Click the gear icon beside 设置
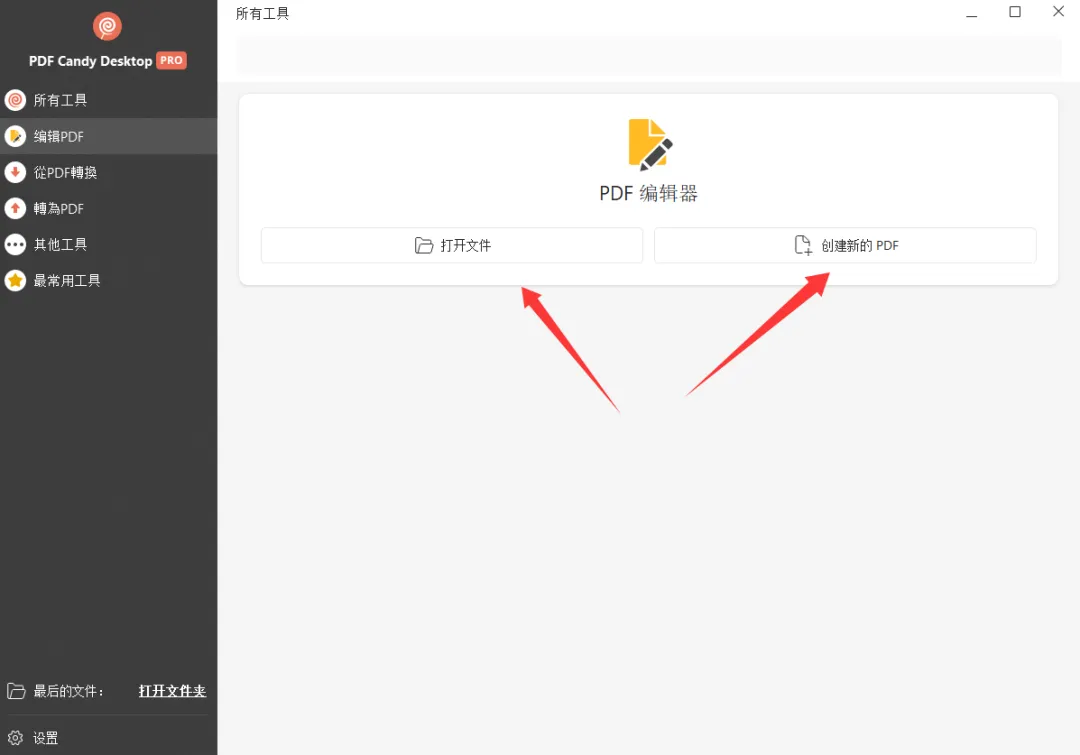This screenshot has height=755, width=1080. (15, 738)
